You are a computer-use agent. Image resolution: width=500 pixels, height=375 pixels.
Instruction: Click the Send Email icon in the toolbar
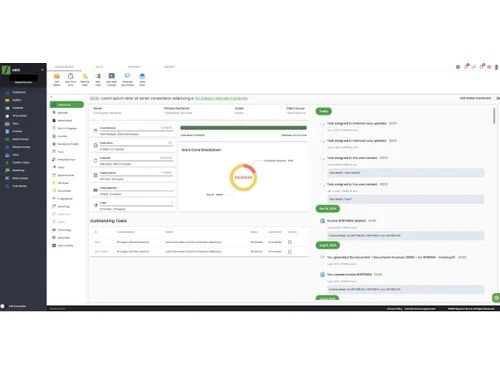[x=142, y=76]
